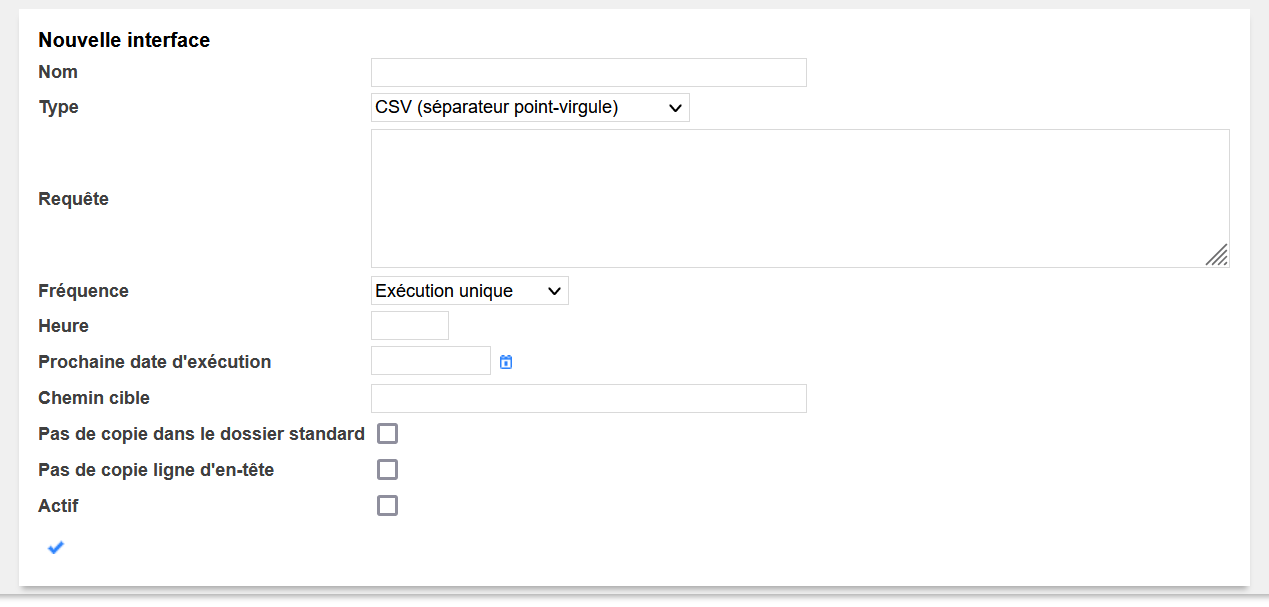Click the "Fréquence" label text
Image resolution: width=1269 pixels, height=607 pixels.
click(83, 291)
